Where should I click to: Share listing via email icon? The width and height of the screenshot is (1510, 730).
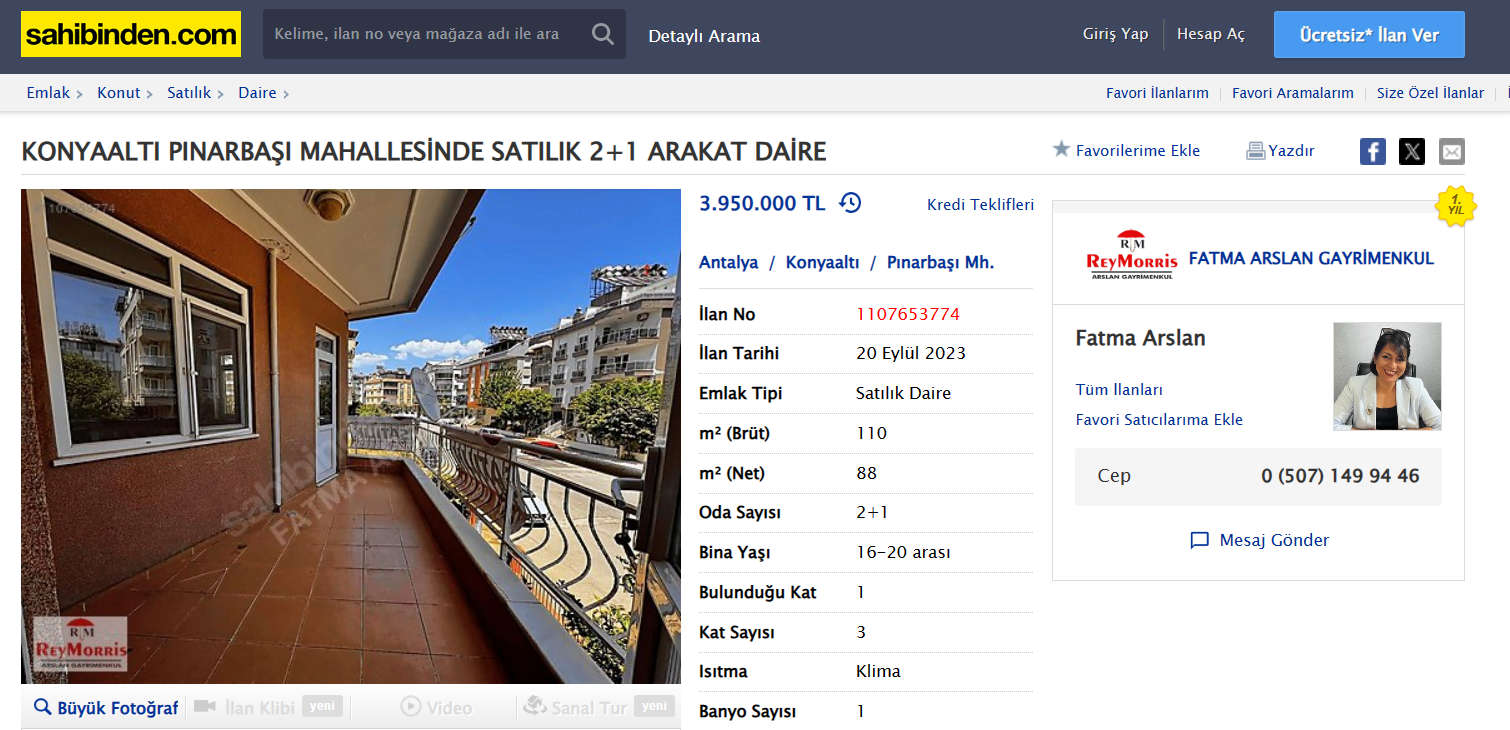click(x=1452, y=152)
